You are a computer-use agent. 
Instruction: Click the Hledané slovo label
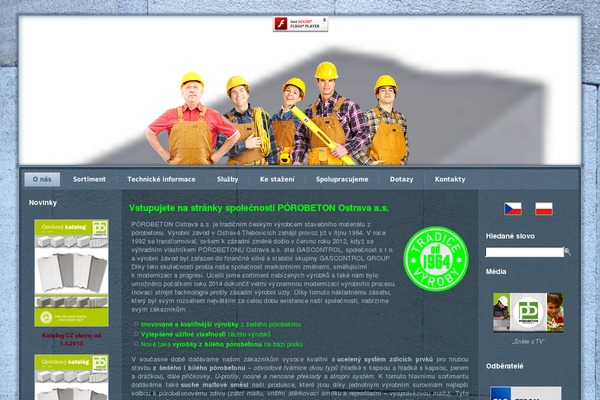point(510,236)
